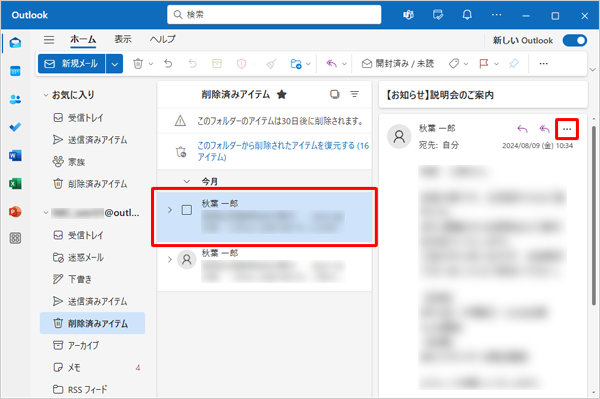Open the More apps grid icon

pyautogui.click(x=15, y=238)
